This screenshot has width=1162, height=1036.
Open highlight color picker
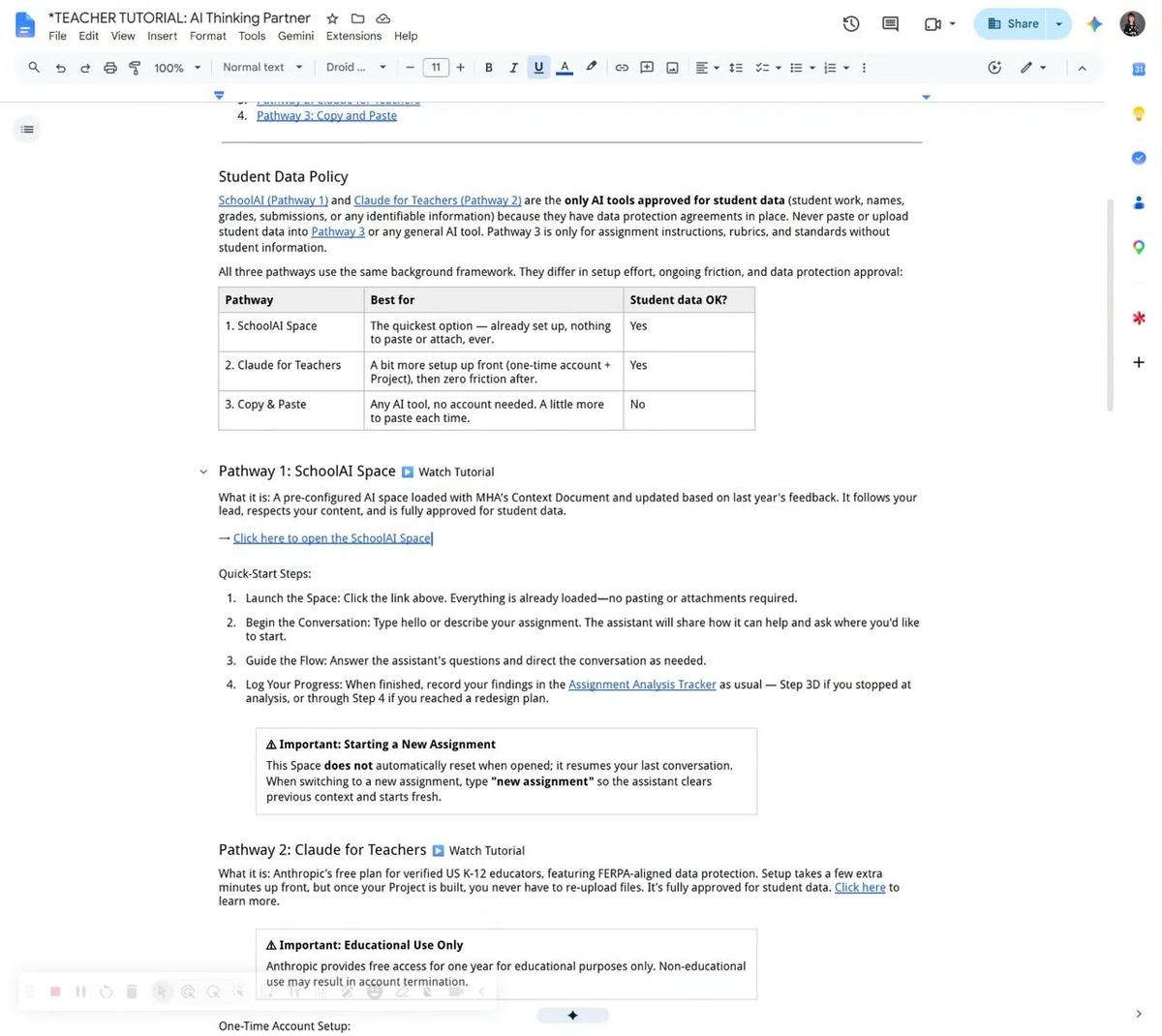pos(591,68)
